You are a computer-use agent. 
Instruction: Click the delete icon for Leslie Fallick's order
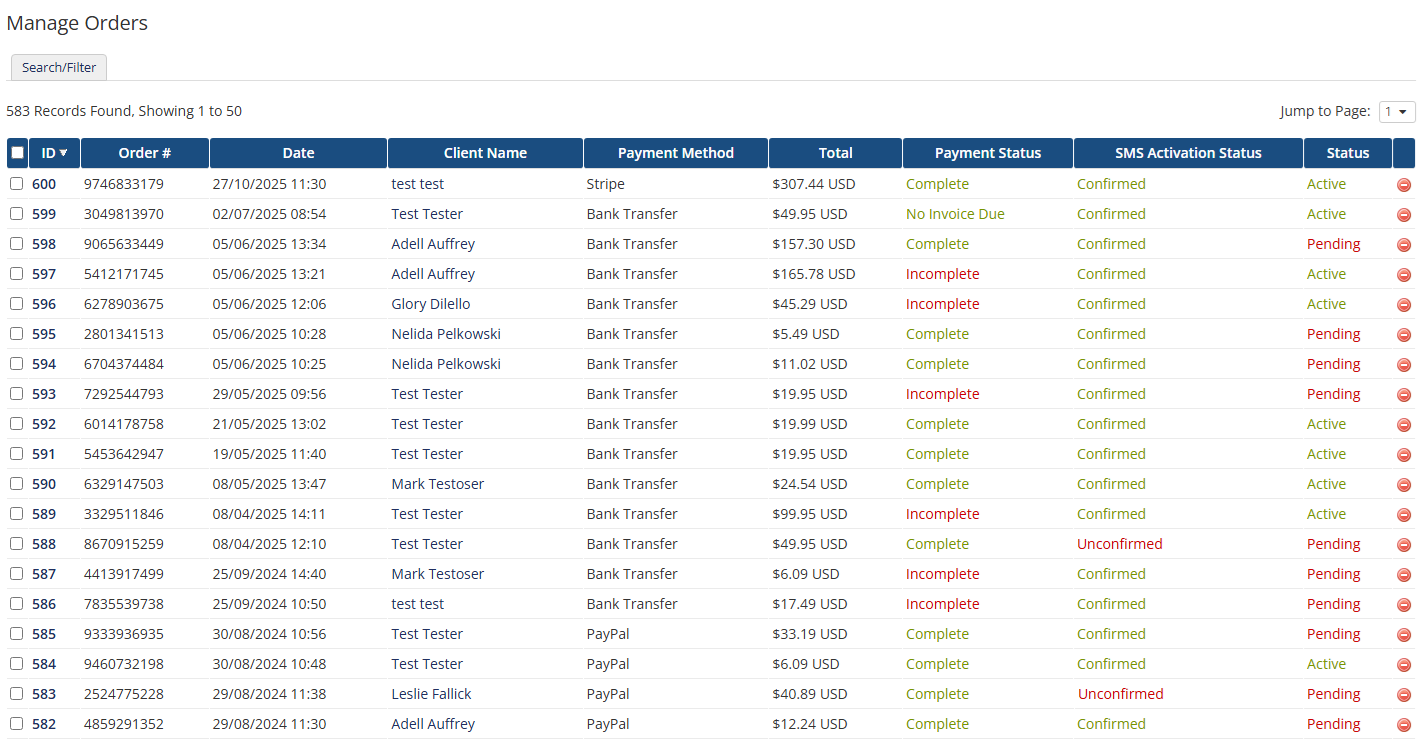tap(1403, 694)
